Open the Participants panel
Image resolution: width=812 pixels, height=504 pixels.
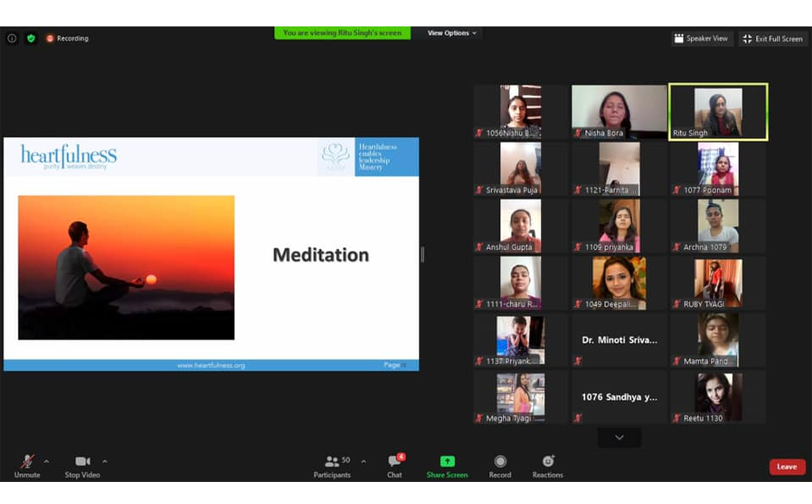[332, 465]
